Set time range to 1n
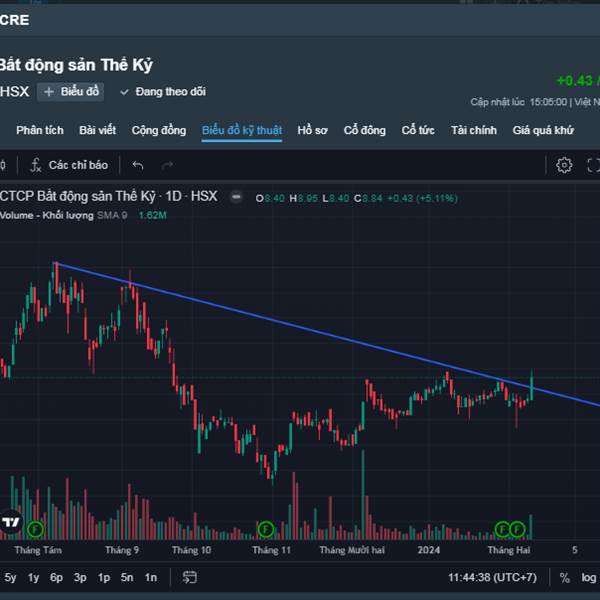600x600 pixels. [x=151, y=577]
